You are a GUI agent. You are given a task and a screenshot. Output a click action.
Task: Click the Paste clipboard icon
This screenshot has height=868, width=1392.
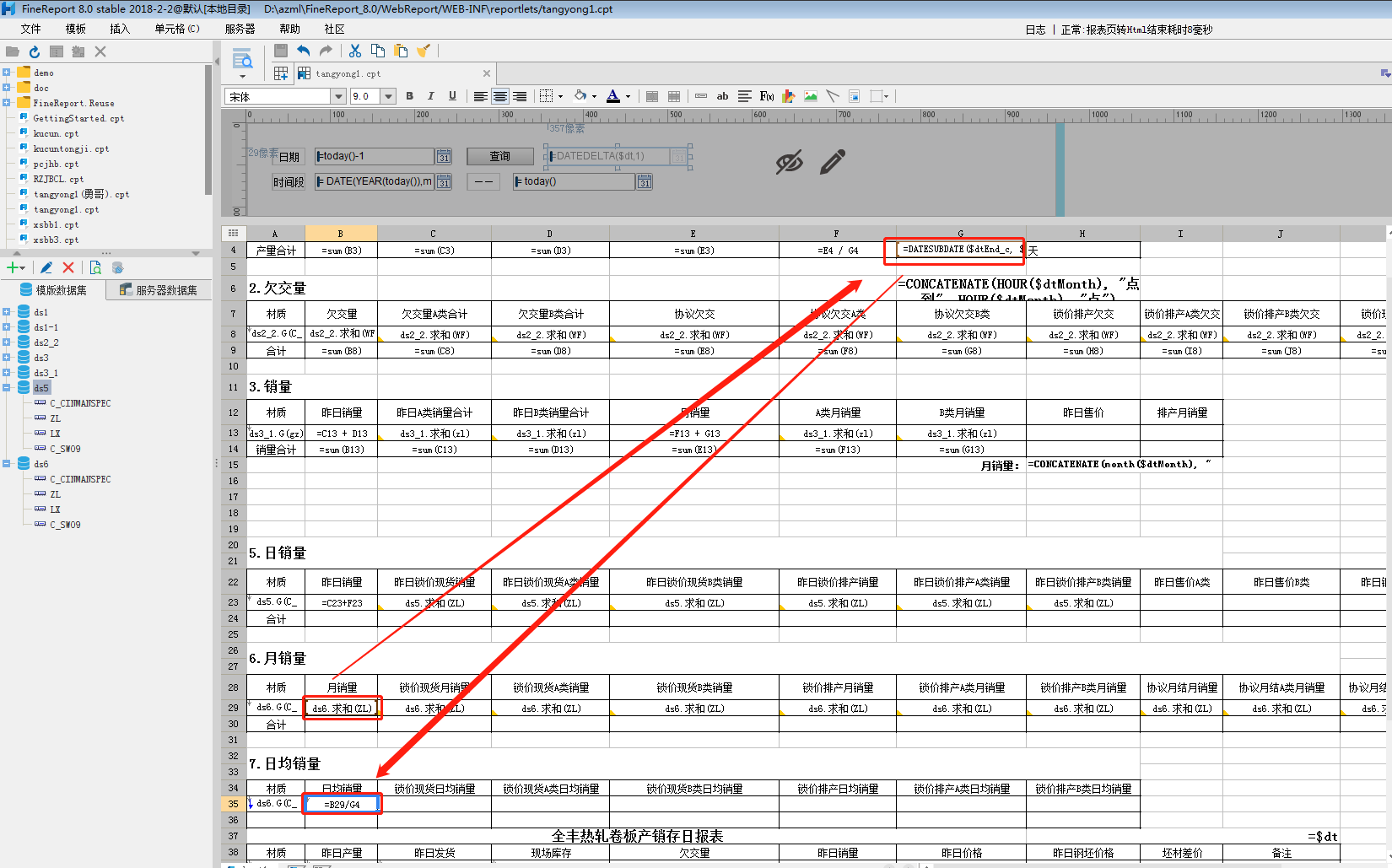(x=401, y=51)
